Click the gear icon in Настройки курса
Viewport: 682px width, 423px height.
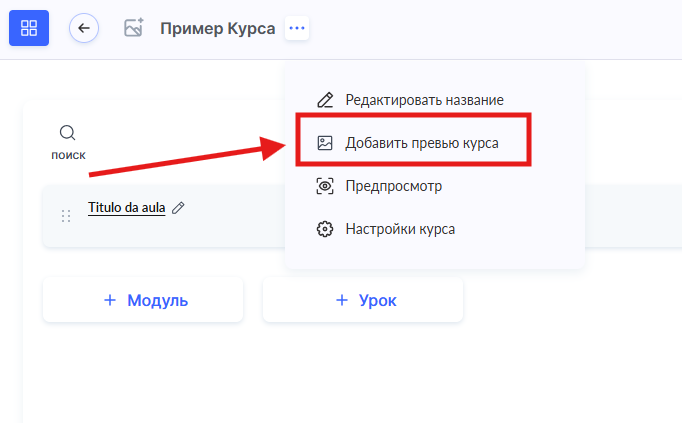click(324, 229)
